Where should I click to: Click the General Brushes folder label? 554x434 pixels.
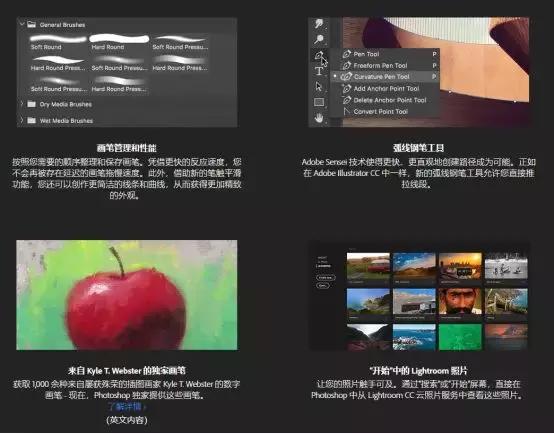tap(62, 25)
